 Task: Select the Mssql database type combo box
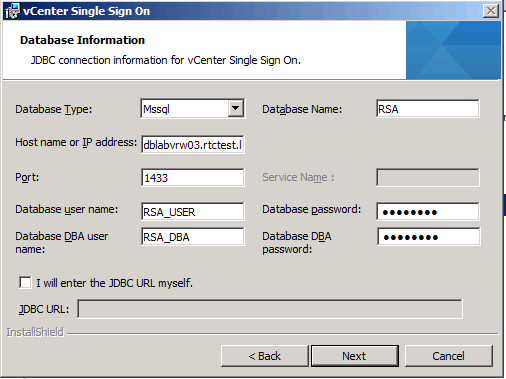tap(193, 109)
